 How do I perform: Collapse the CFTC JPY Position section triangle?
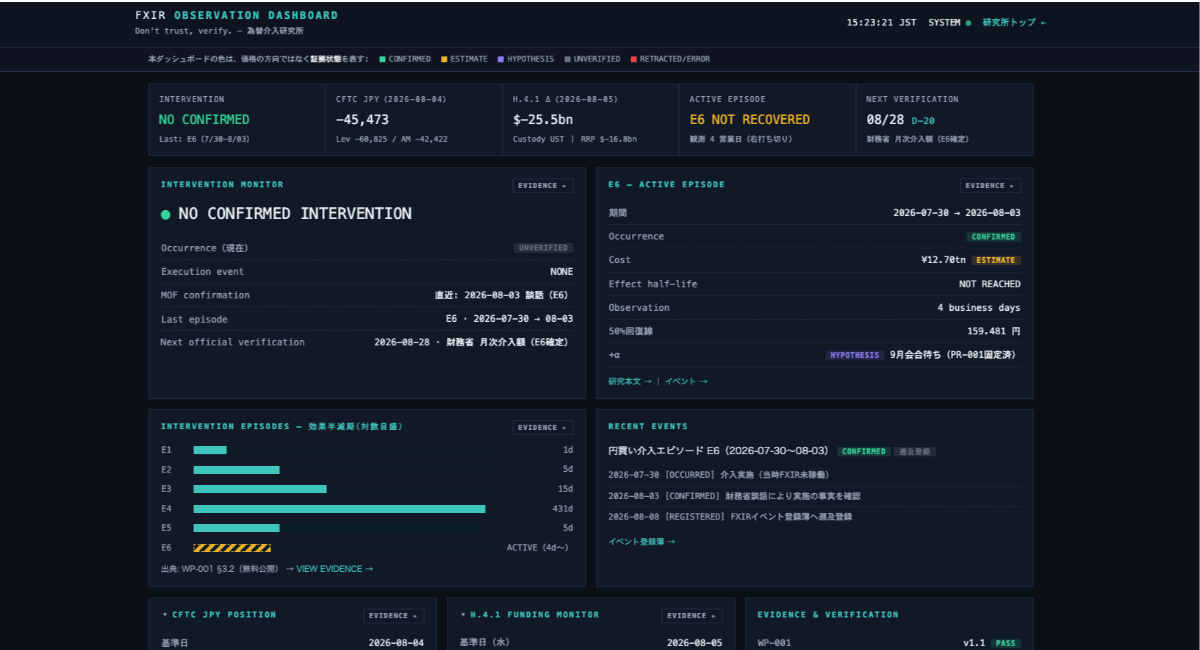[x=164, y=615]
